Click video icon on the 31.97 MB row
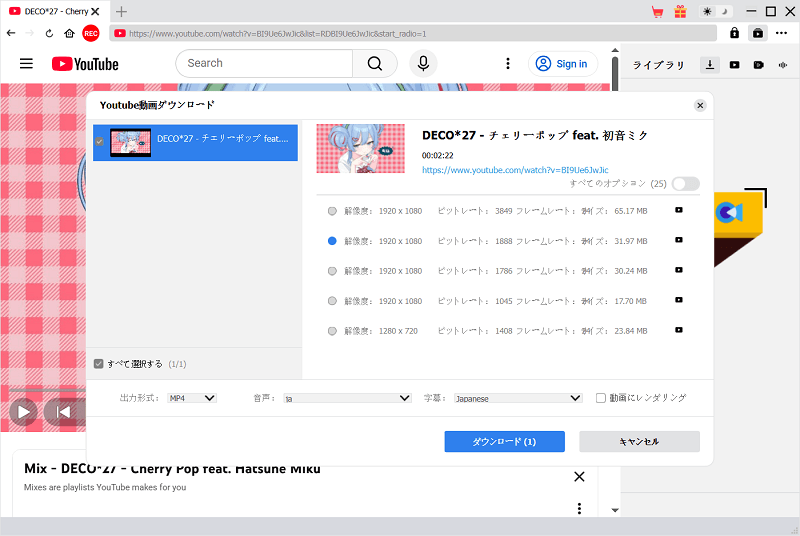This screenshot has height=536, width=800. pyautogui.click(x=679, y=240)
